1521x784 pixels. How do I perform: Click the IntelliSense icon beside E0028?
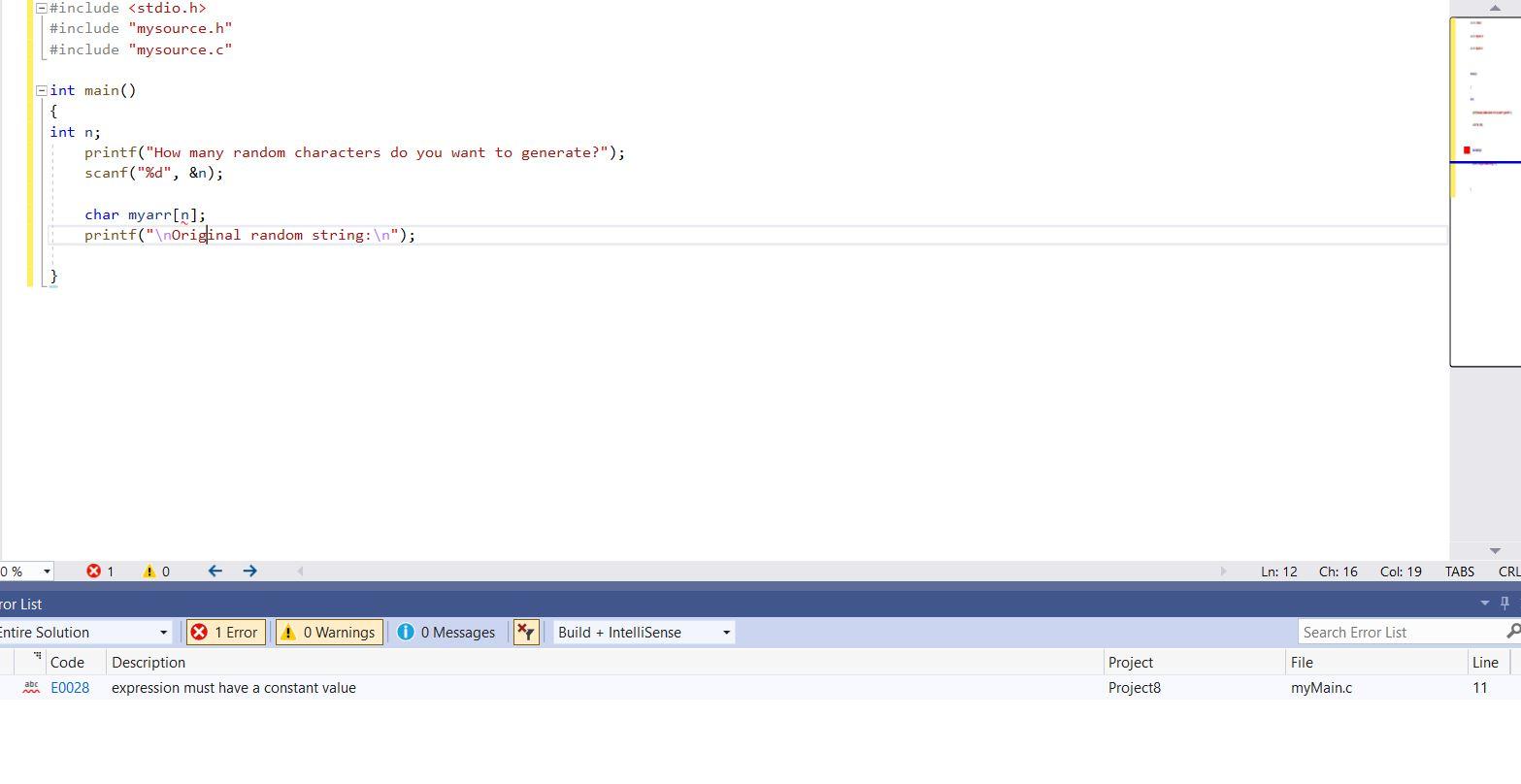[x=30, y=687]
